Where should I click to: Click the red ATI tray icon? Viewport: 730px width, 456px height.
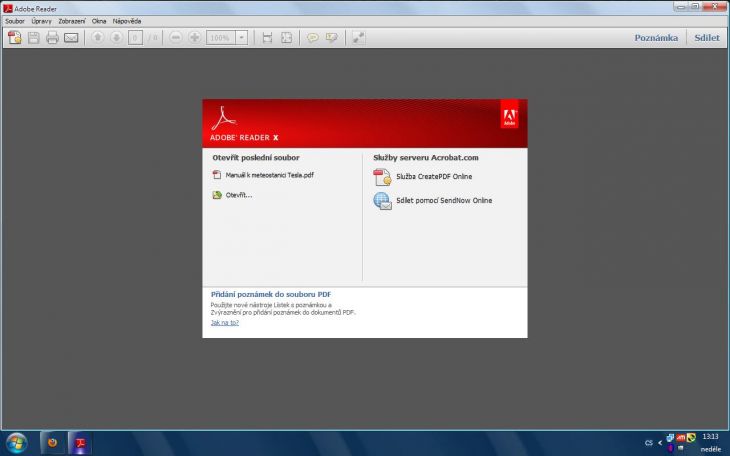point(681,437)
